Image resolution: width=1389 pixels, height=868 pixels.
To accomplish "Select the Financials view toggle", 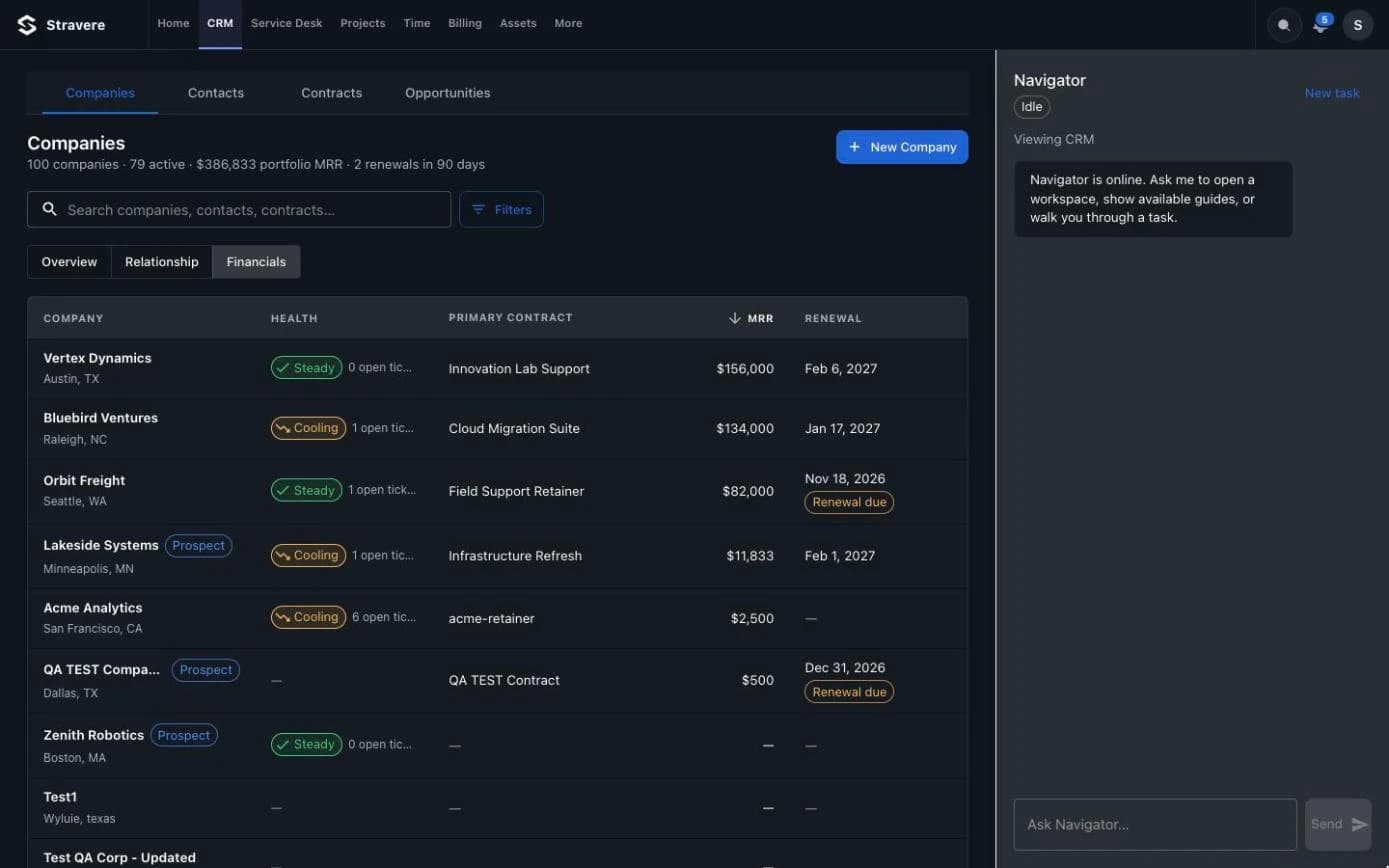I will (x=256, y=262).
